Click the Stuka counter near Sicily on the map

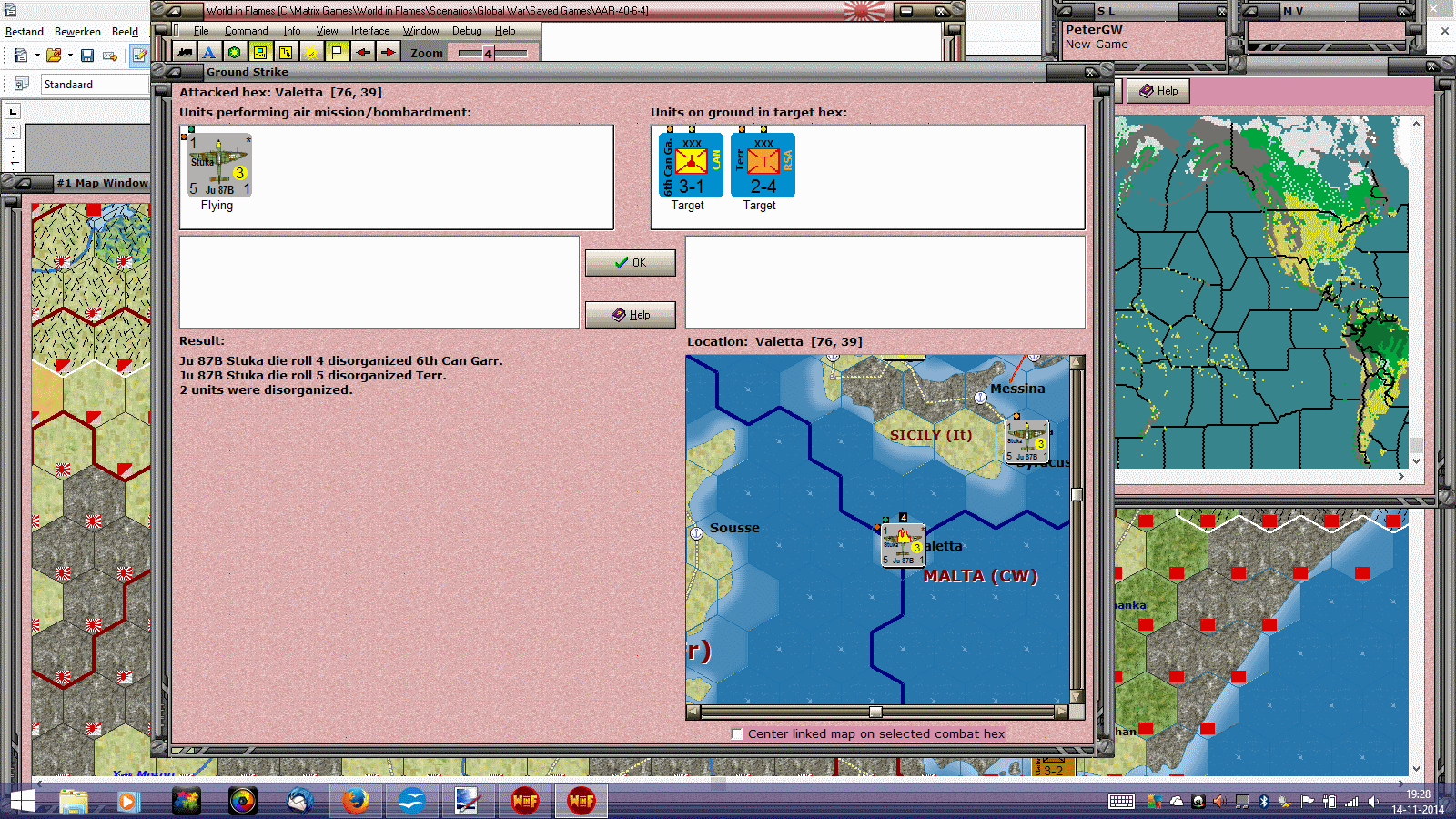[1026, 441]
